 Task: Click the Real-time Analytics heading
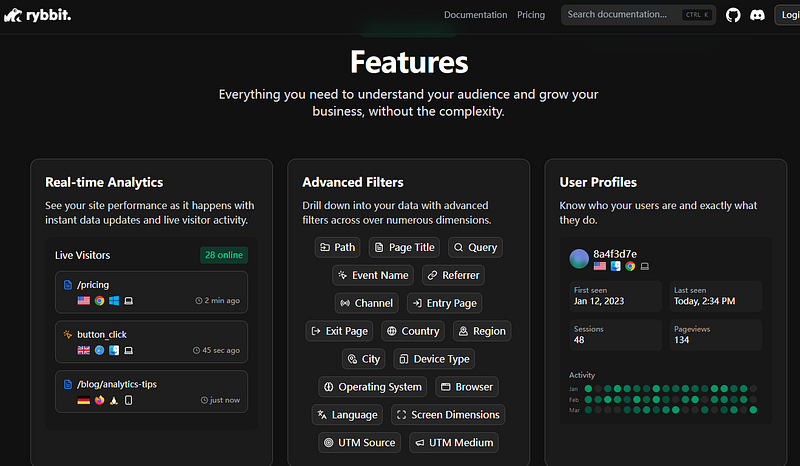tap(104, 182)
